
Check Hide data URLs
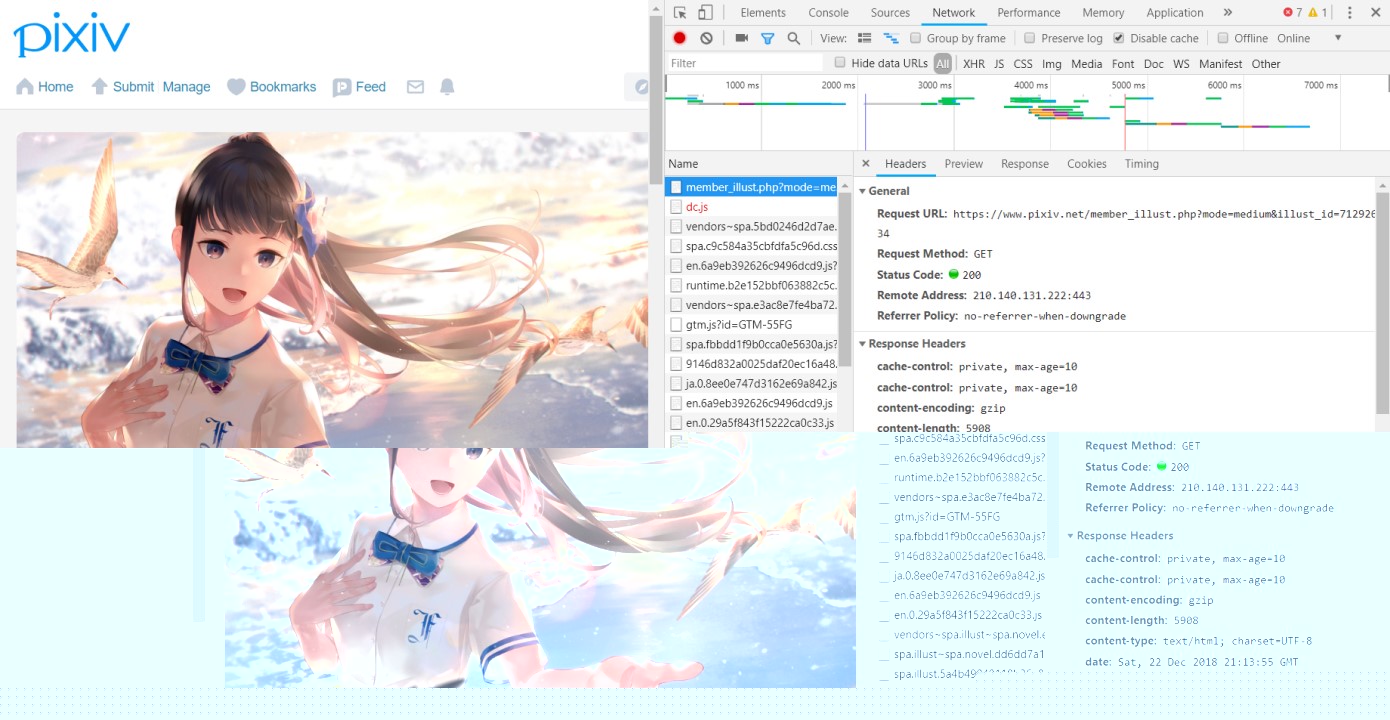tap(840, 63)
